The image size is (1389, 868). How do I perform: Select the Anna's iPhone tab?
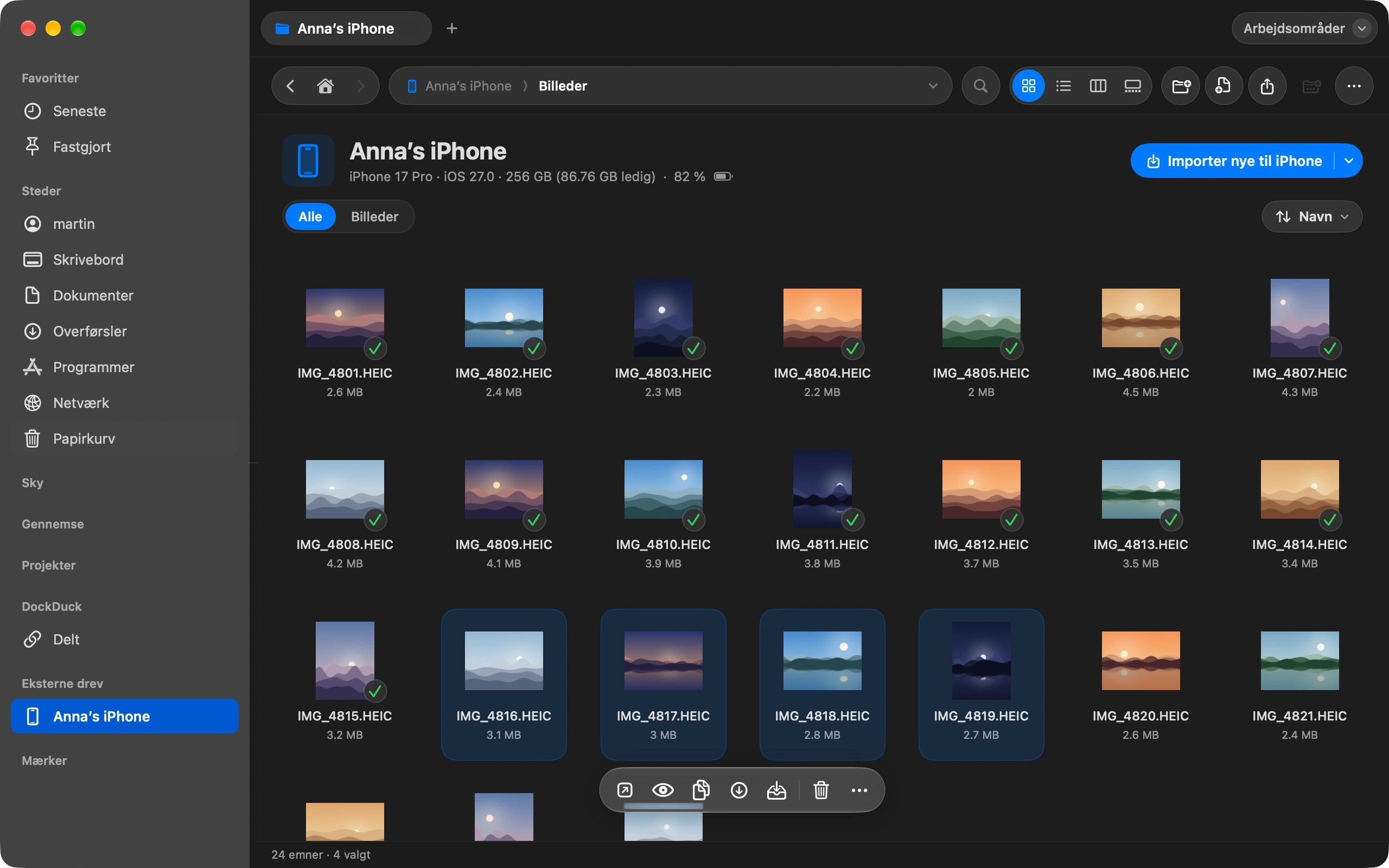[346, 28]
